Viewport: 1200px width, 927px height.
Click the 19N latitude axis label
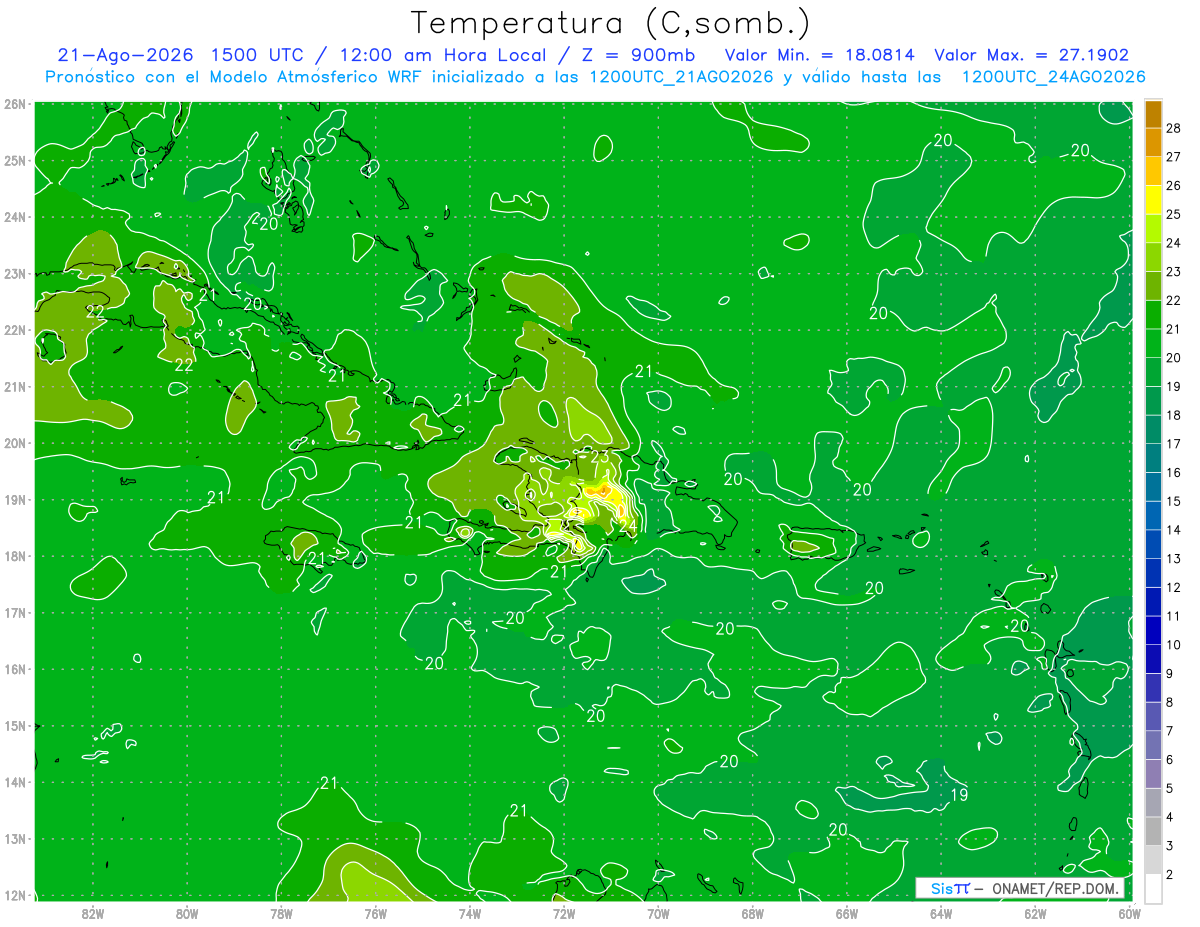pos(15,499)
